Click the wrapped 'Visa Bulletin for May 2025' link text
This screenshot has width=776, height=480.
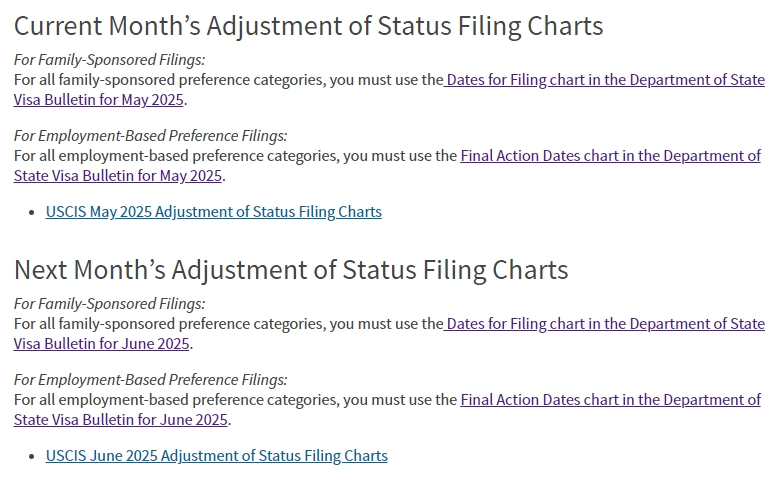coord(98,99)
